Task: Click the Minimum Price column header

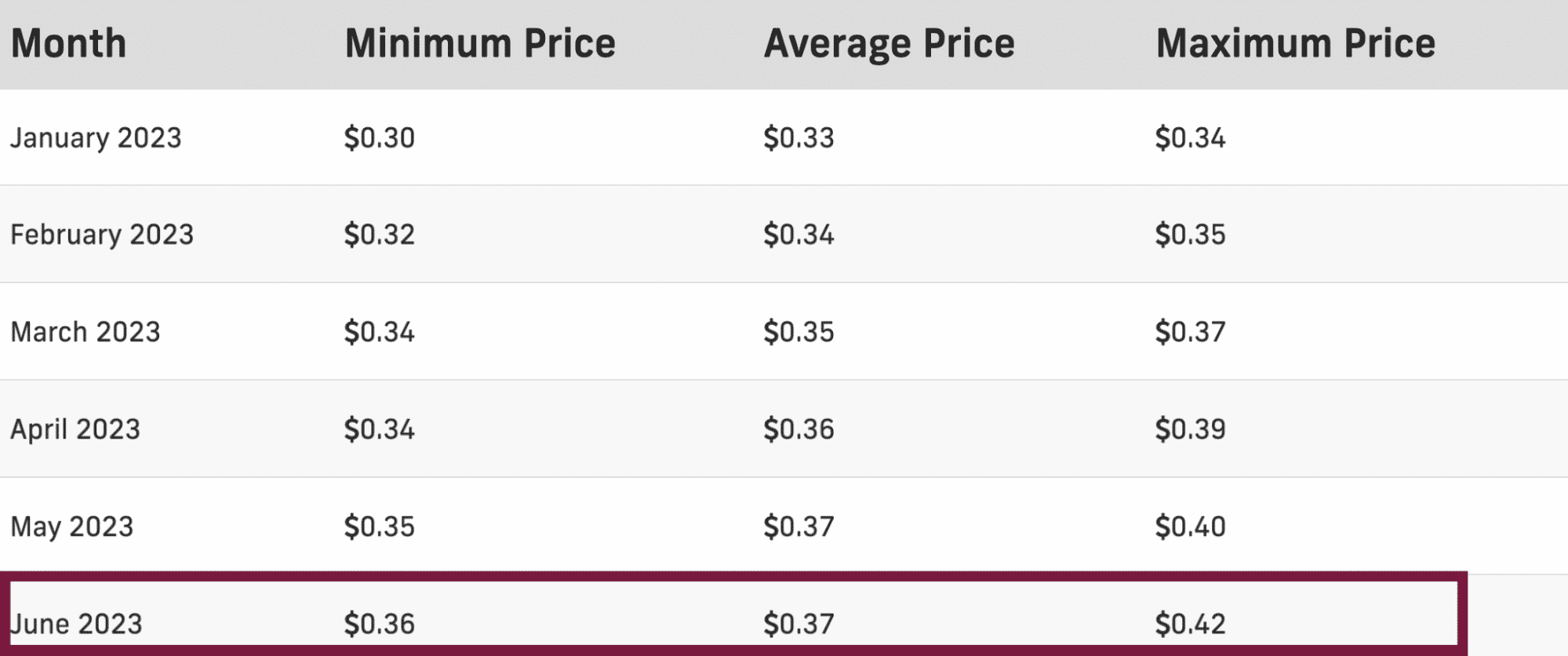Action: (480, 43)
